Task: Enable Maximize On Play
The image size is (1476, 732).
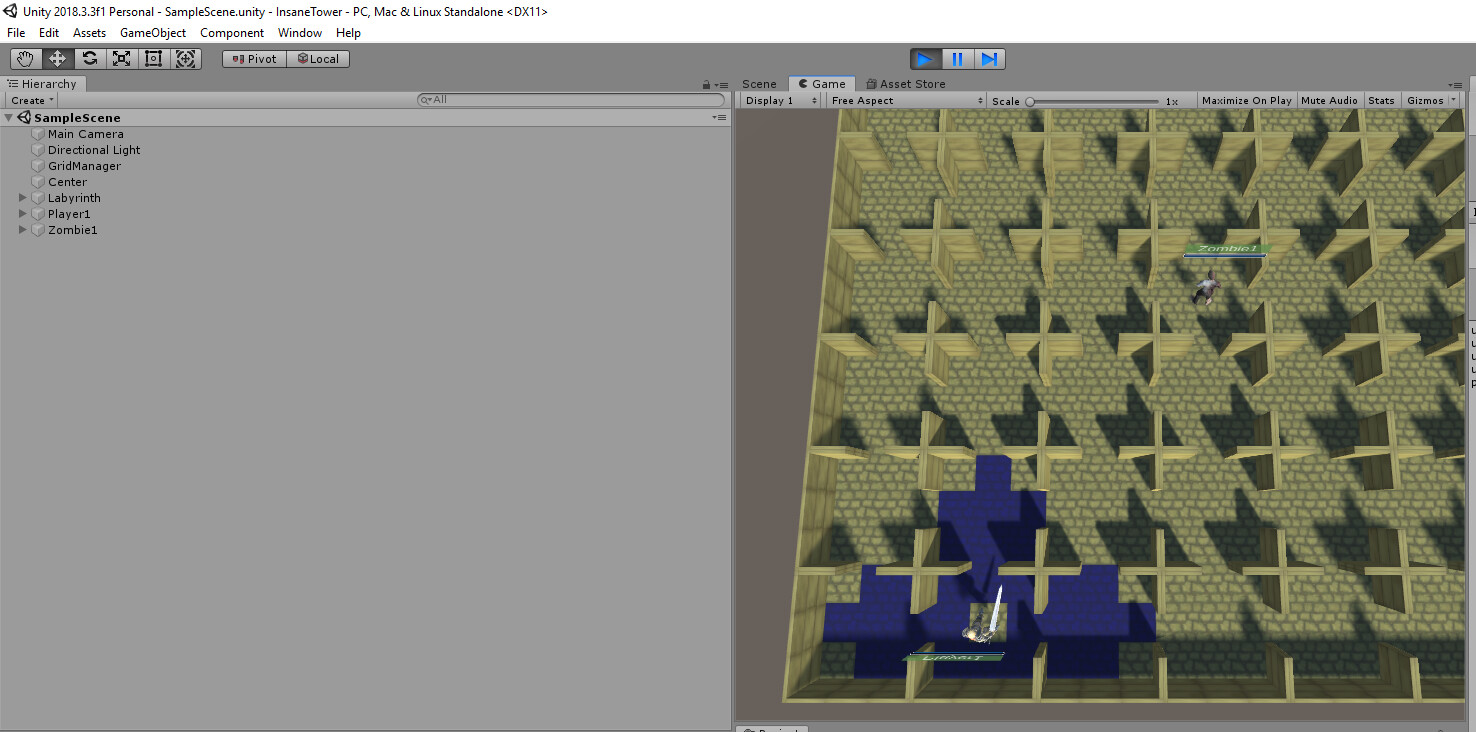Action: pyautogui.click(x=1246, y=100)
